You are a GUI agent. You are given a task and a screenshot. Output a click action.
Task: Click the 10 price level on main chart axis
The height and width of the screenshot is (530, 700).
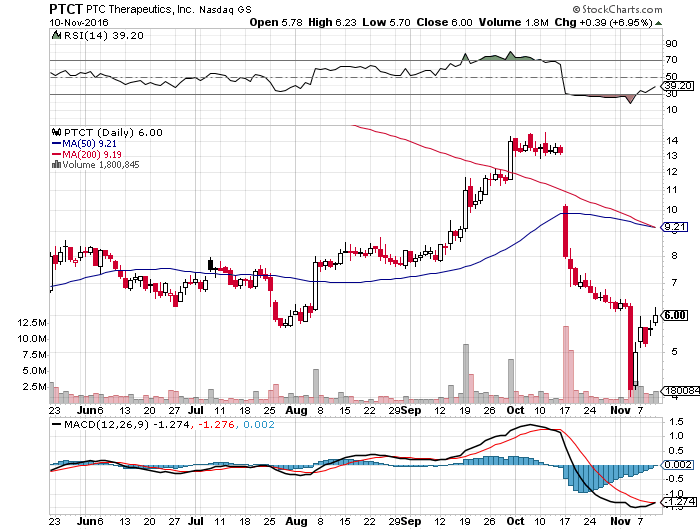pyautogui.click(x=672, y=210)
